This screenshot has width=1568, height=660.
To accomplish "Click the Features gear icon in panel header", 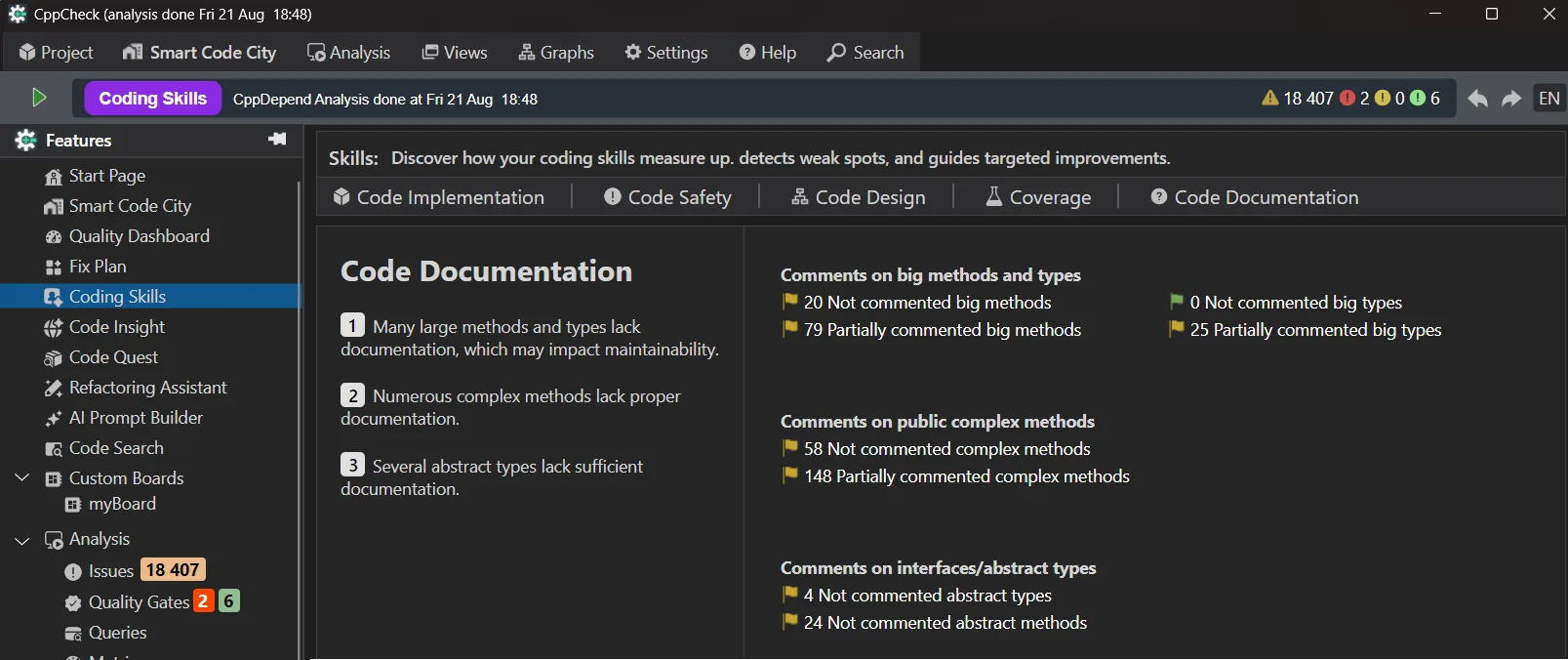I will [26, 141].
